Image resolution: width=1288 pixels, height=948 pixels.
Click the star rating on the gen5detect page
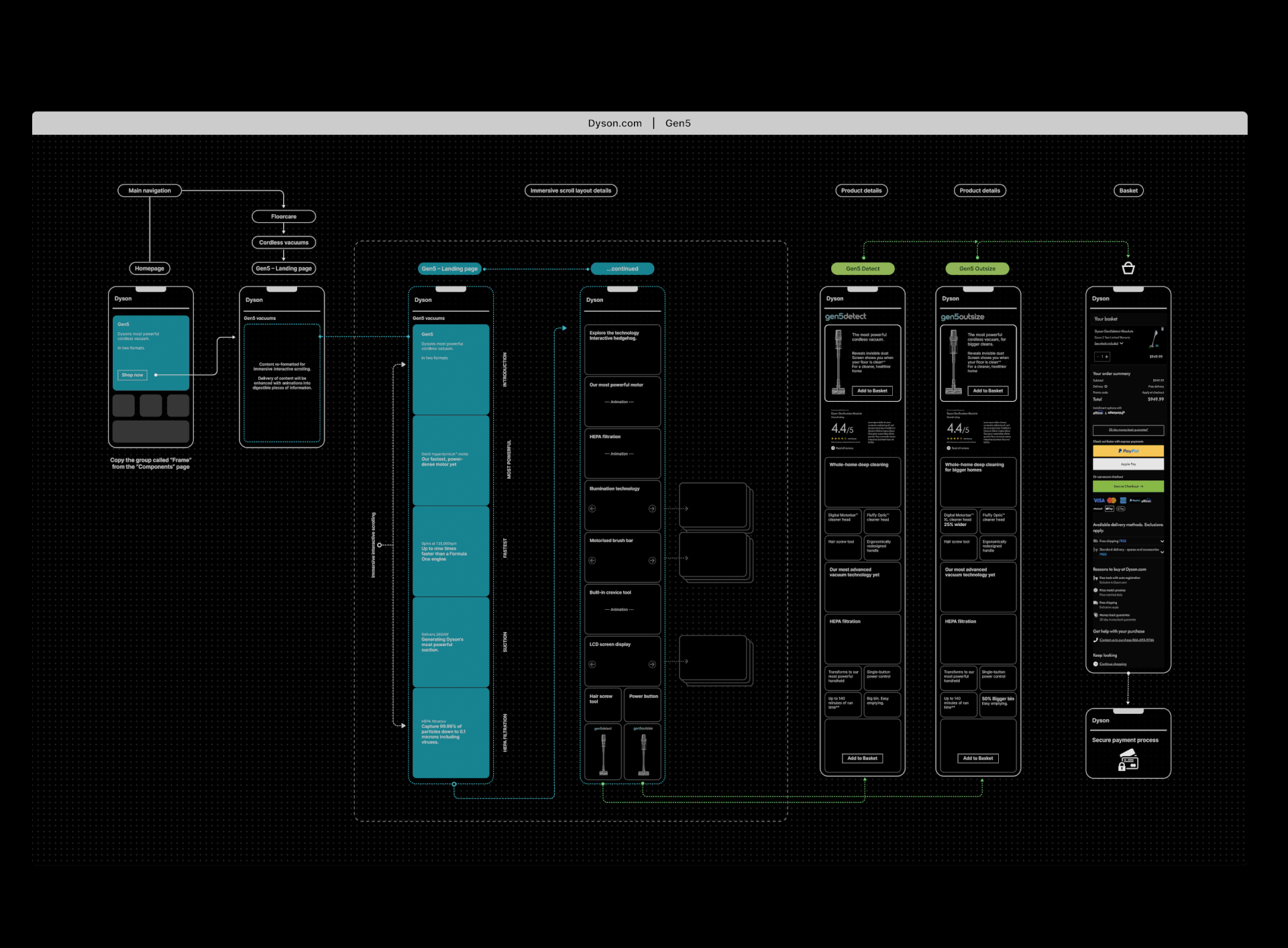tap(839, 439)
